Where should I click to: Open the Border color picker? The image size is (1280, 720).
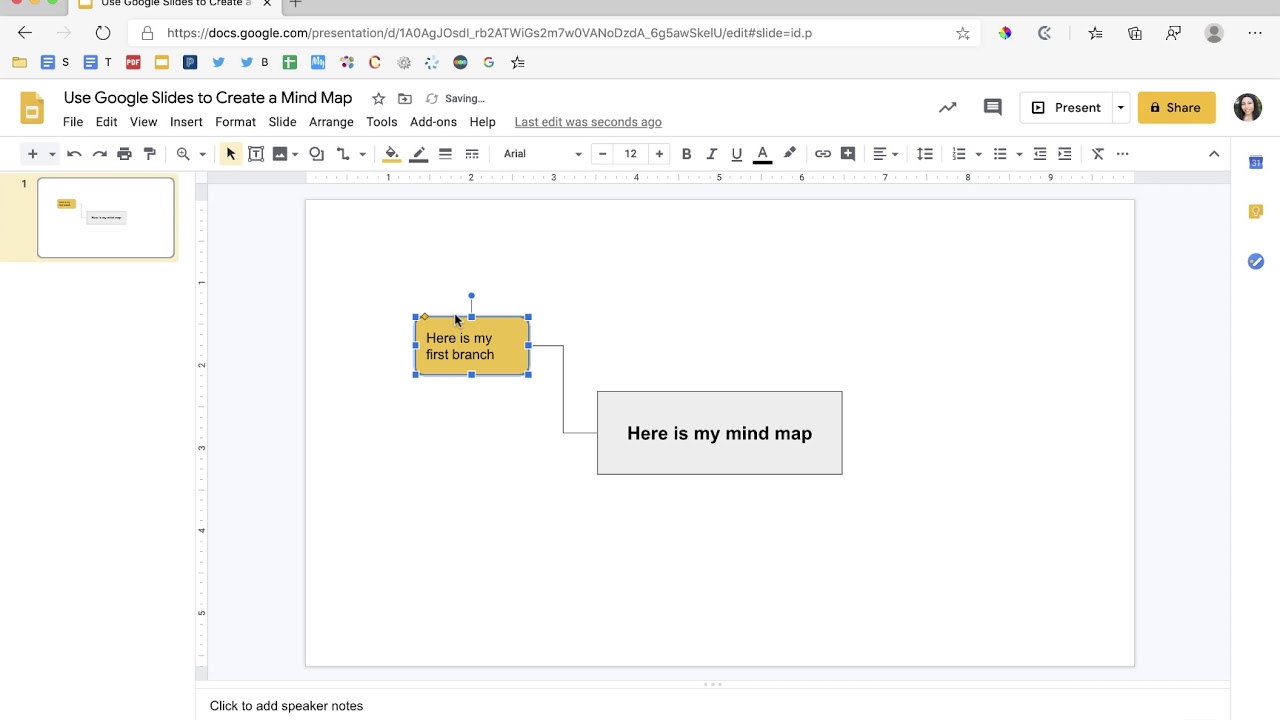(x=419, y=154)
